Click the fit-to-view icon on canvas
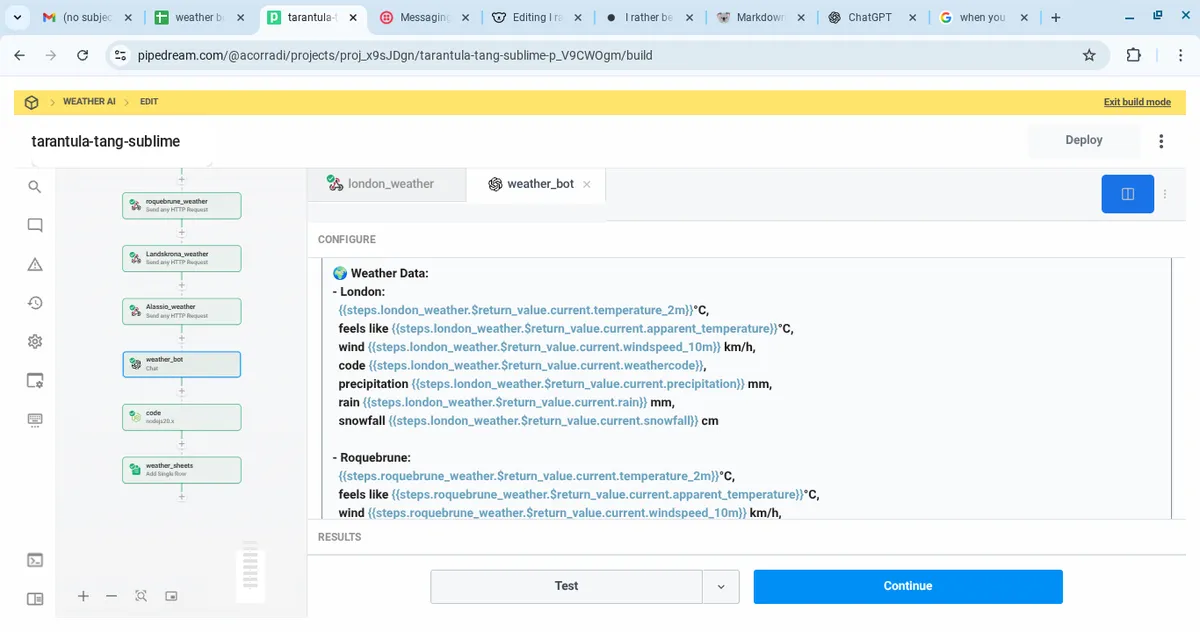Viewport: 1200px width, 632px height. tap(141, 596)
